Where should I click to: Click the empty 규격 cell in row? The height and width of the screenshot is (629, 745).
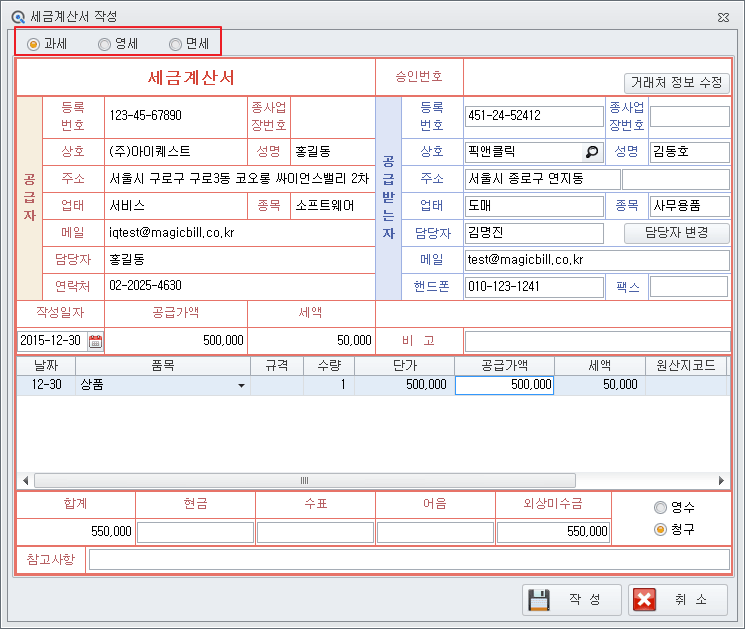277,385
